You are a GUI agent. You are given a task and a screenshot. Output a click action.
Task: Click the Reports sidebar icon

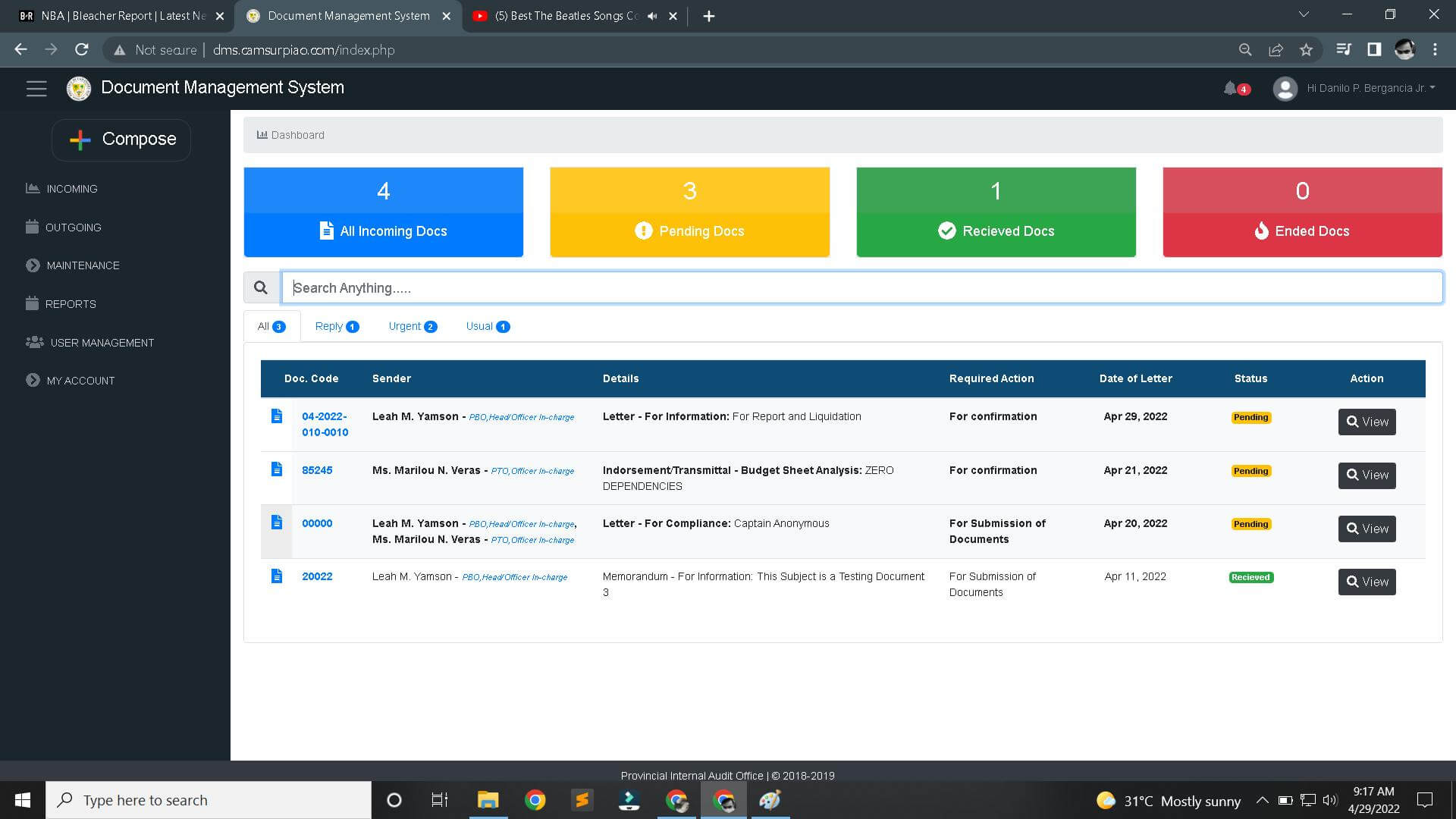33,303
